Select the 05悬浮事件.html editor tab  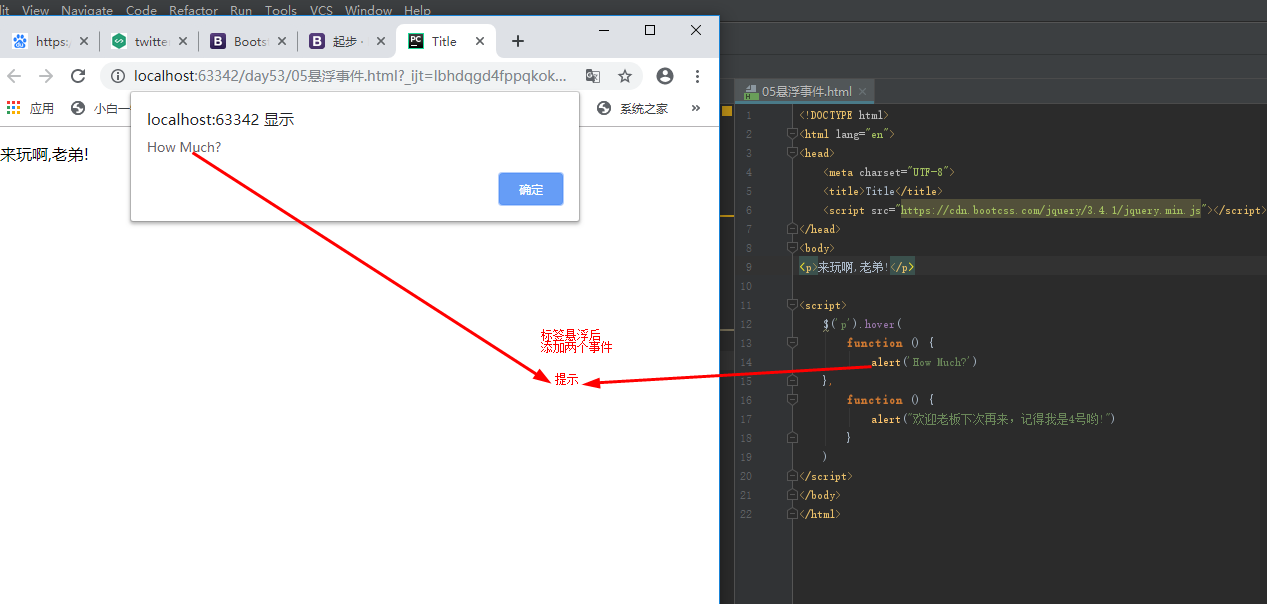pos(805,91)
